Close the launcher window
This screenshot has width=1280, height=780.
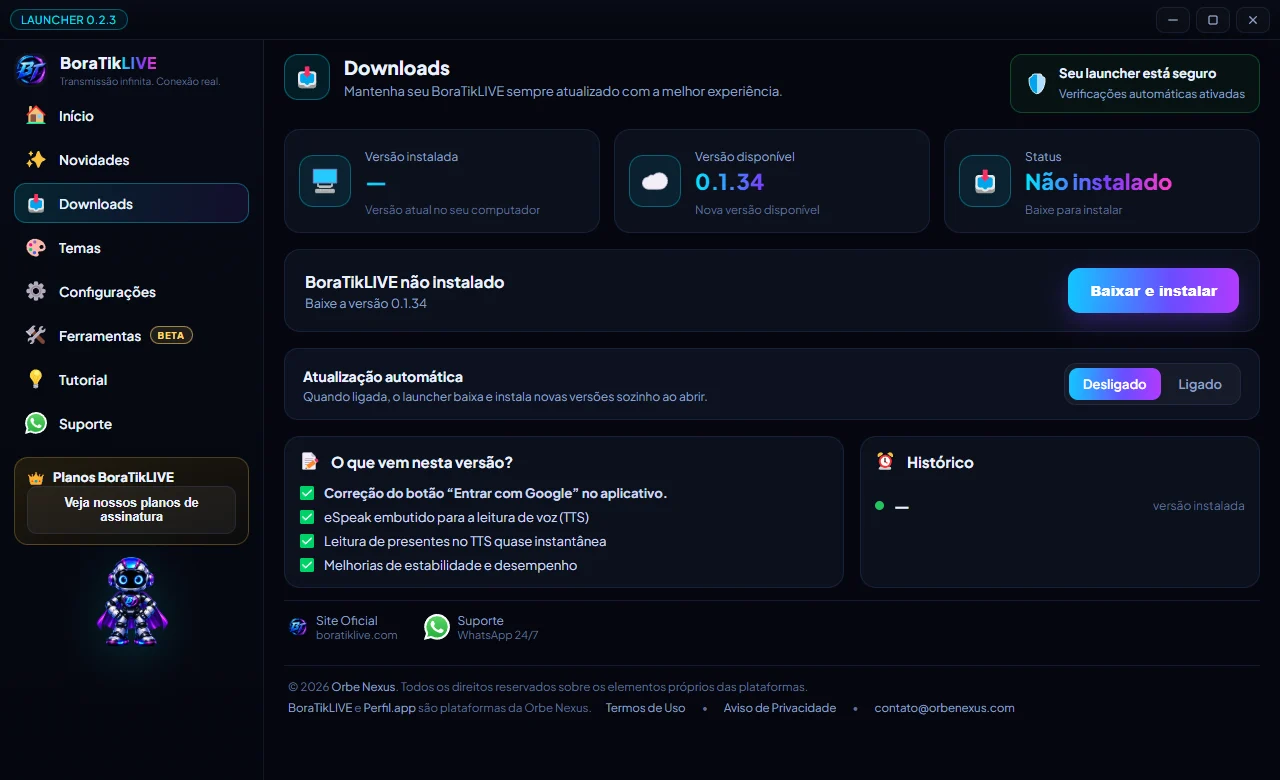(1253, 19)
